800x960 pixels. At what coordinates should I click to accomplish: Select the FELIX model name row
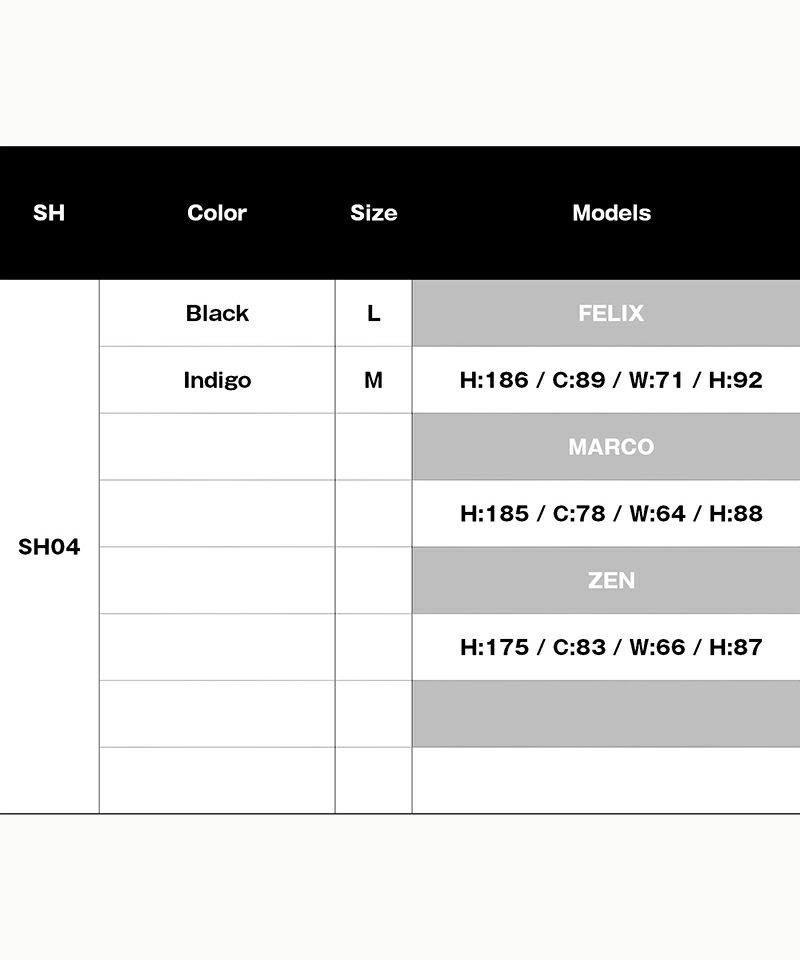pyautogui.click(x=611, y=313)
